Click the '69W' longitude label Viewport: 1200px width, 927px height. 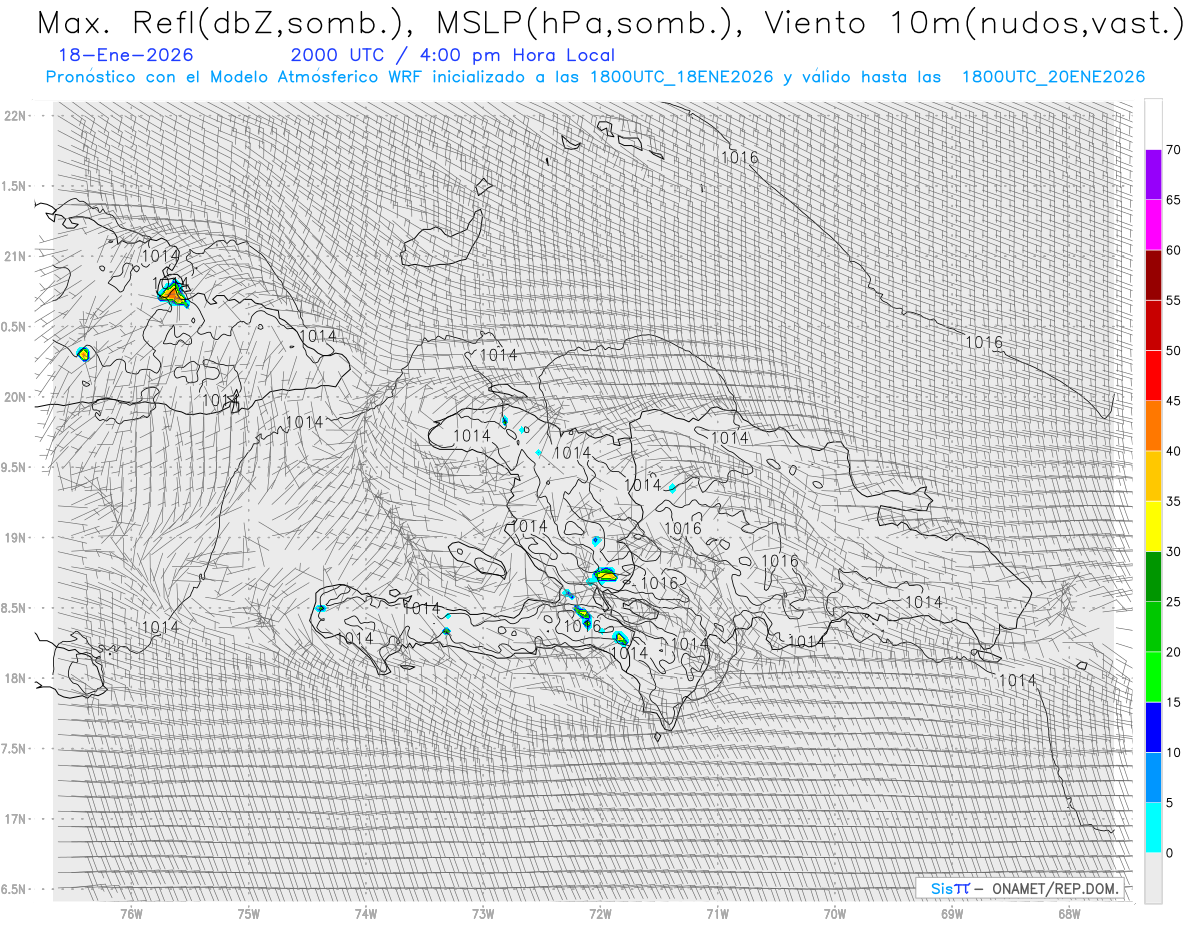[952, 913]
